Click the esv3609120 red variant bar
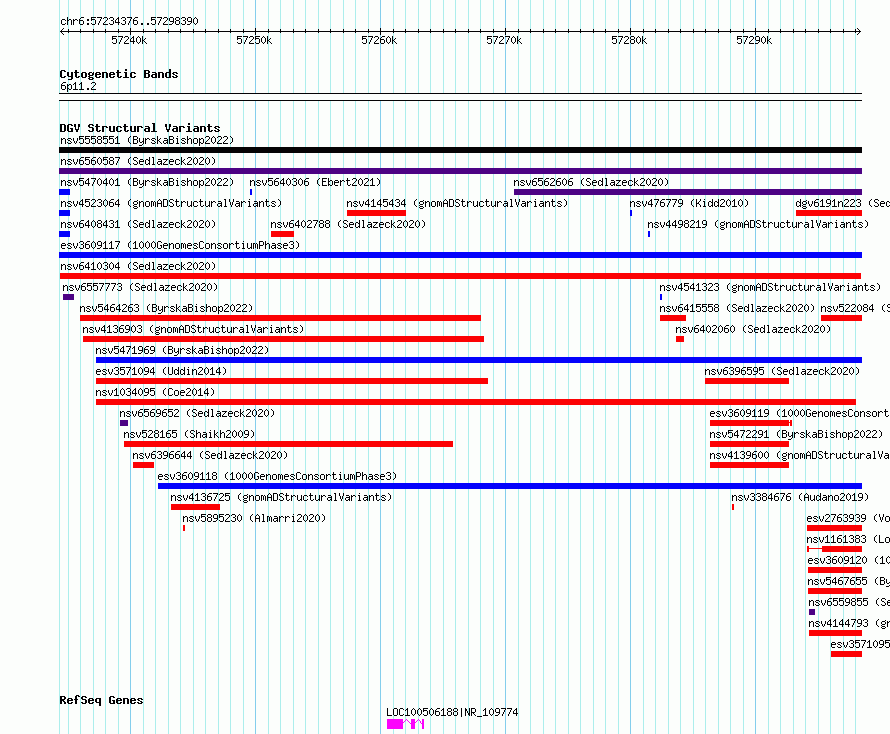 (x=835, y=570)
